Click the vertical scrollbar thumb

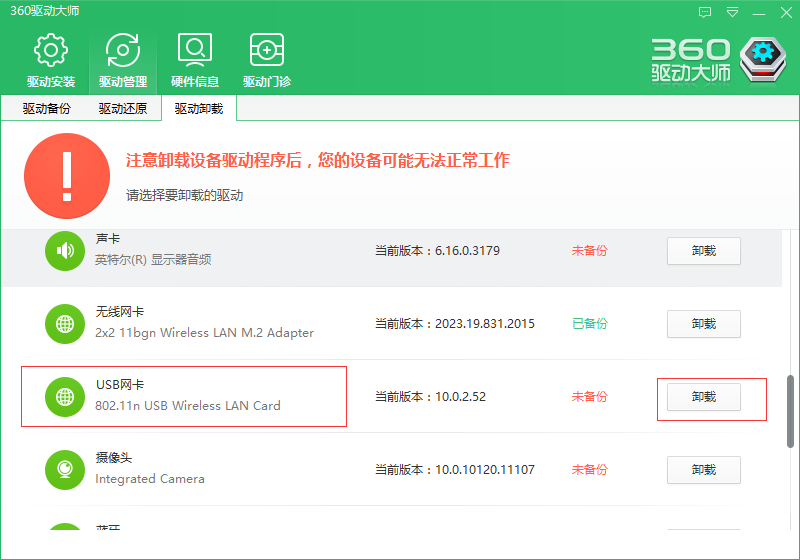click(x=790, y=412)
